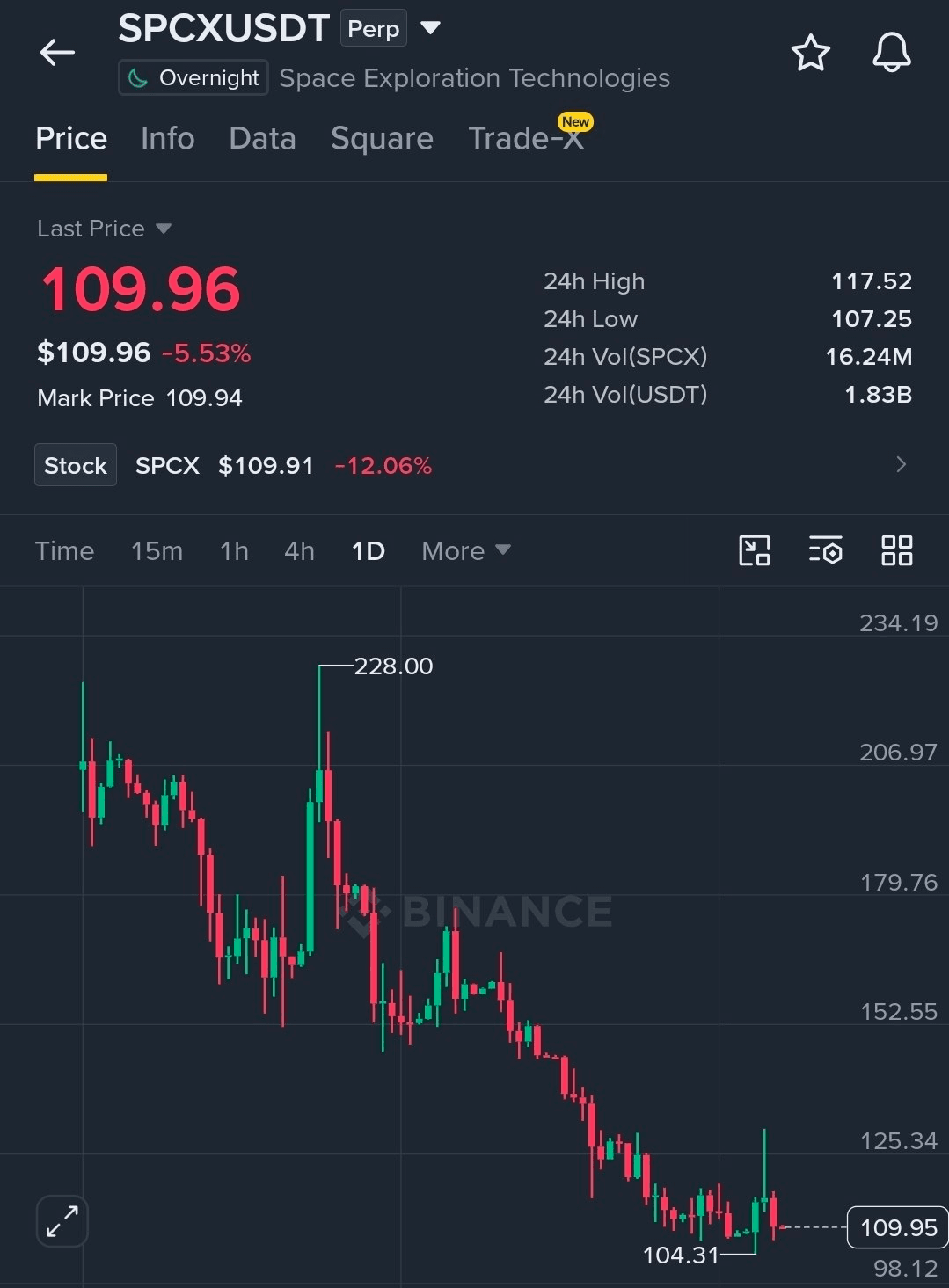Viewport: 949px width, 1288px height.
Task: Tap the 104.31 chart low label
Action: coord(681,1255)
